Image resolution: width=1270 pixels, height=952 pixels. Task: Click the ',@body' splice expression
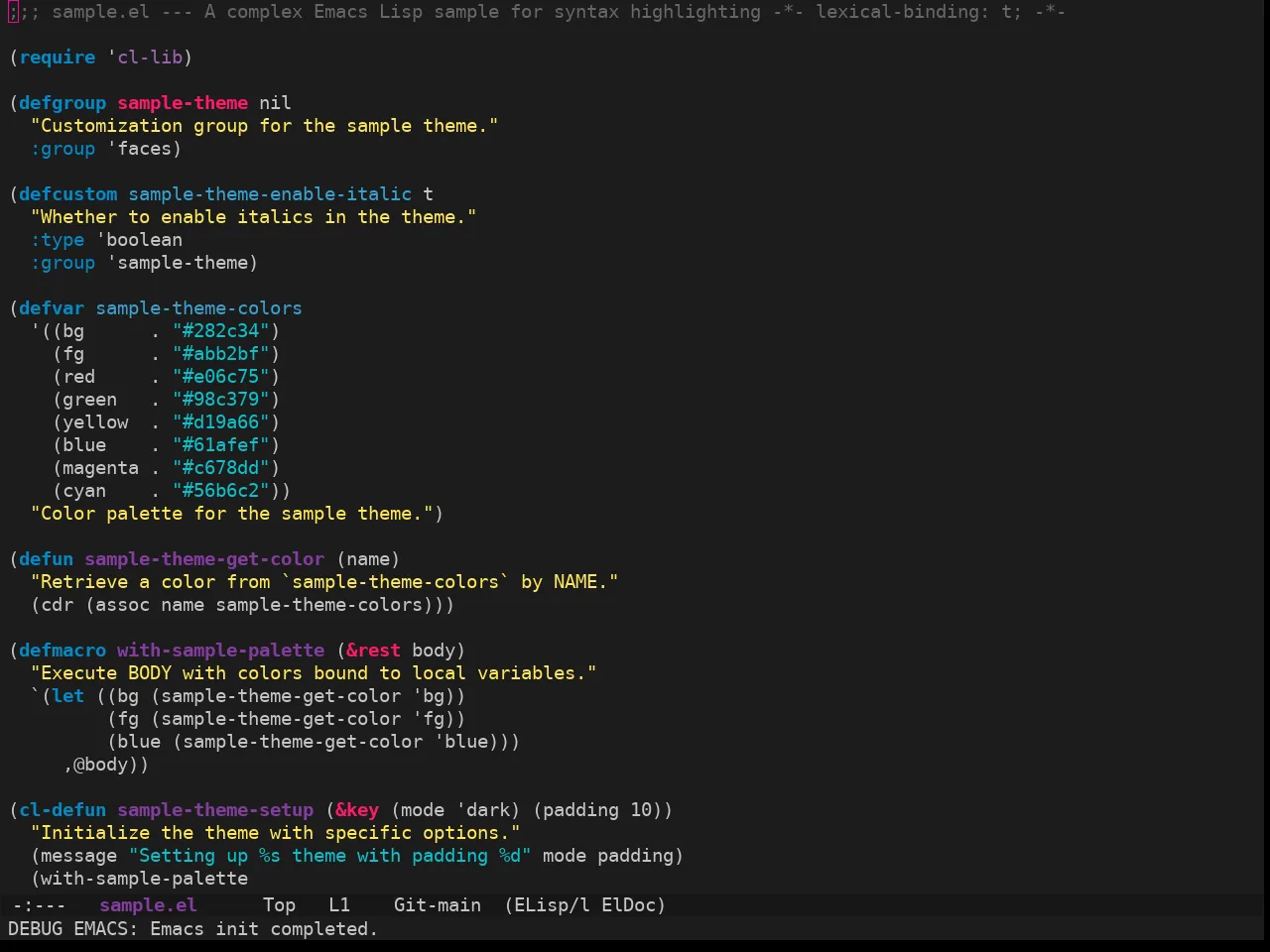pos(101,765)
